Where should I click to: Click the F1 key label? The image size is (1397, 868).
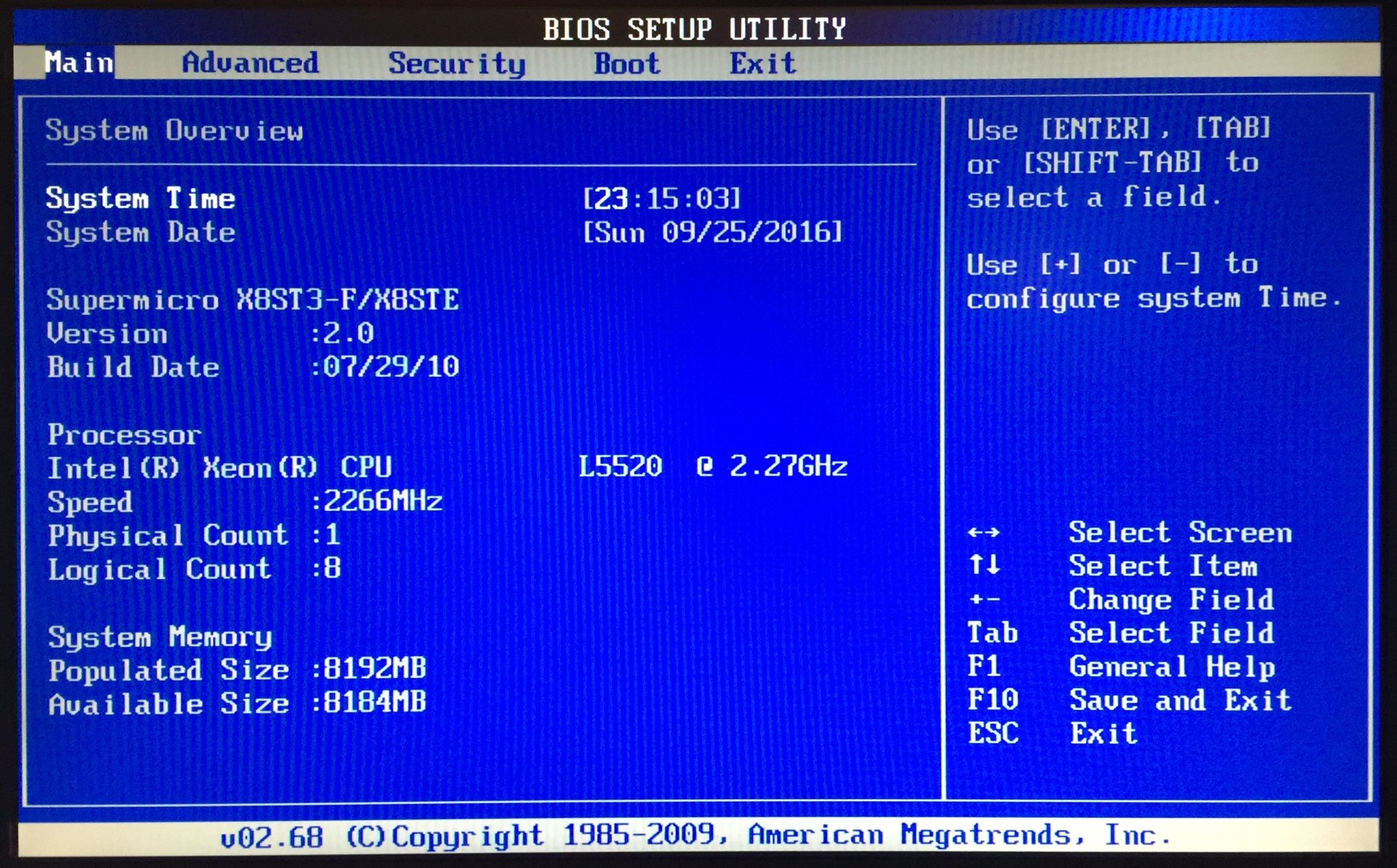[984, 666]
